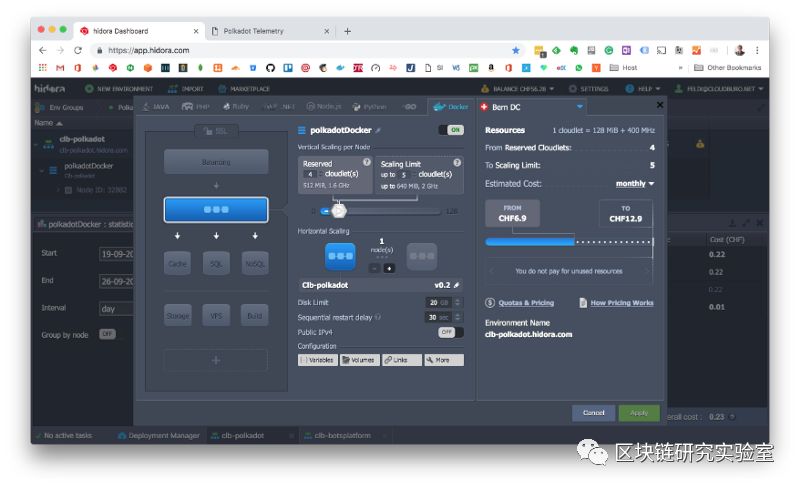800x488 pixels.
Task: Switch to the Ruby tab
Action: pos(236,107)
